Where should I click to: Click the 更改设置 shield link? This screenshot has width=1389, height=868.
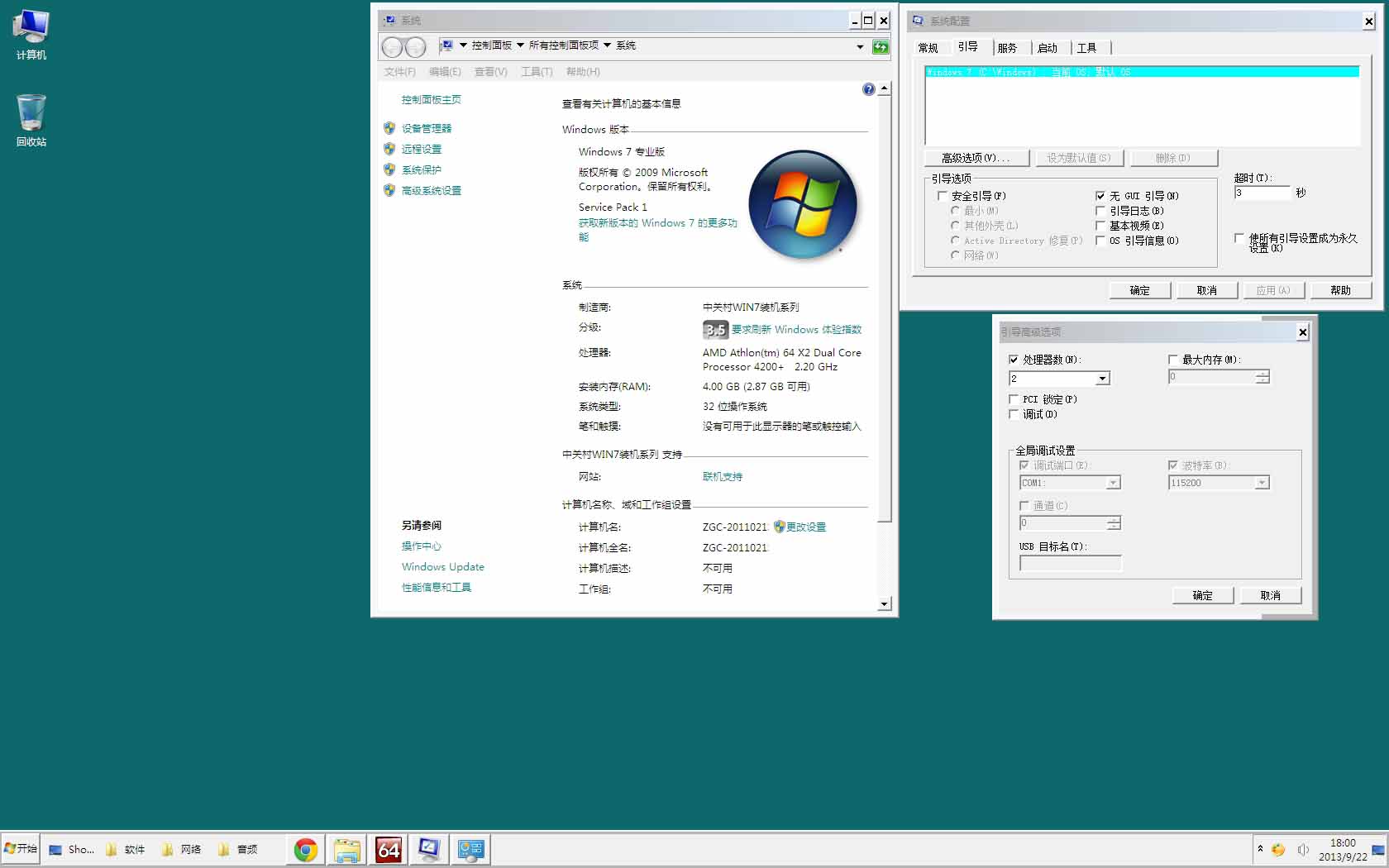click(x=806, y=527)
